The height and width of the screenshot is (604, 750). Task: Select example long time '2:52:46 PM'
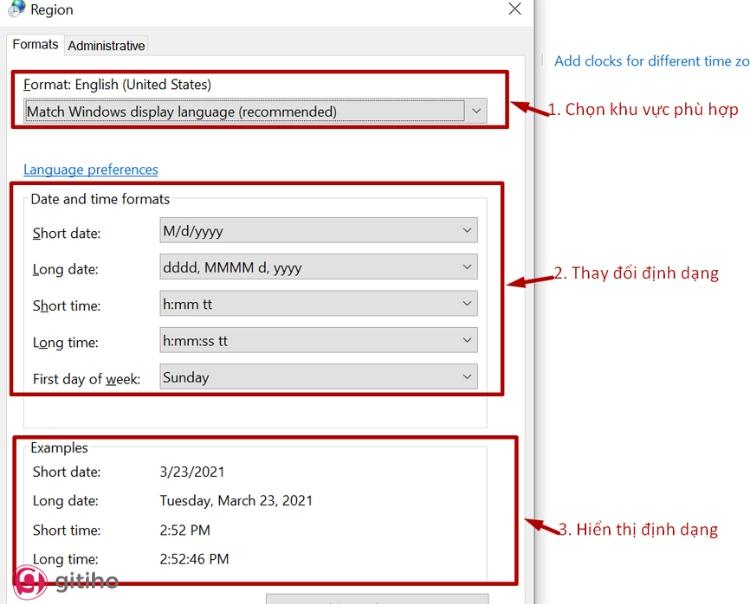tap(194, 559)
